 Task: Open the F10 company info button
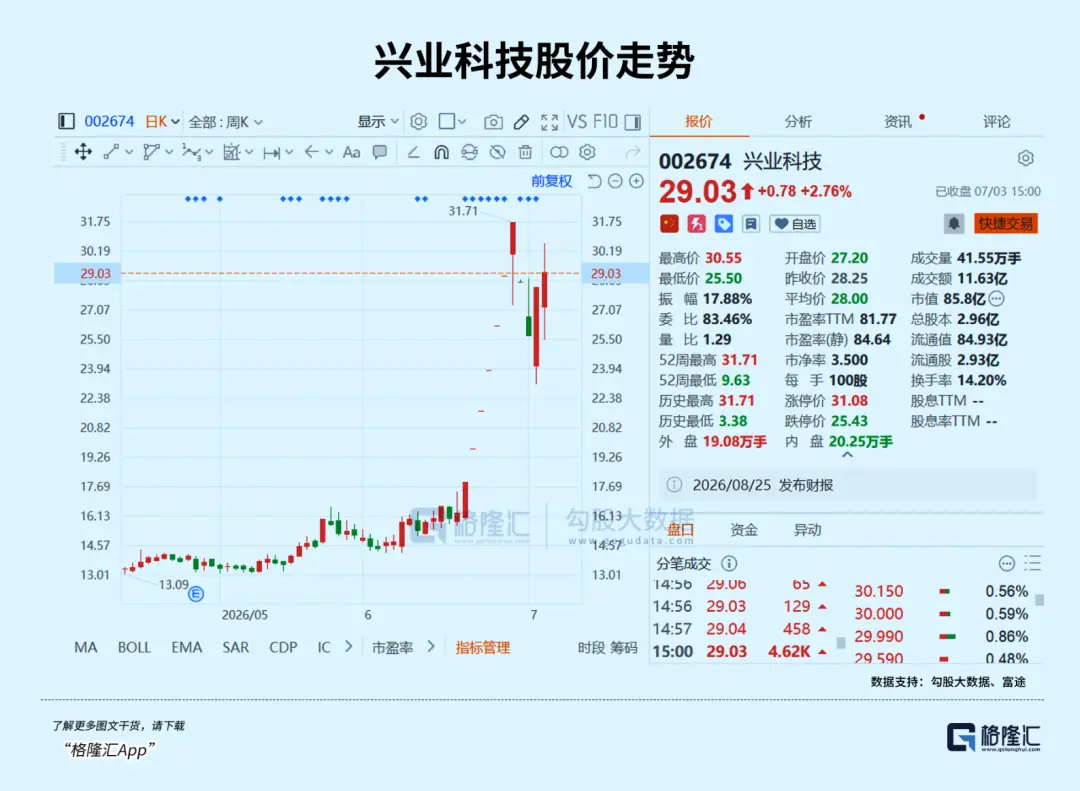click(605, 122)
